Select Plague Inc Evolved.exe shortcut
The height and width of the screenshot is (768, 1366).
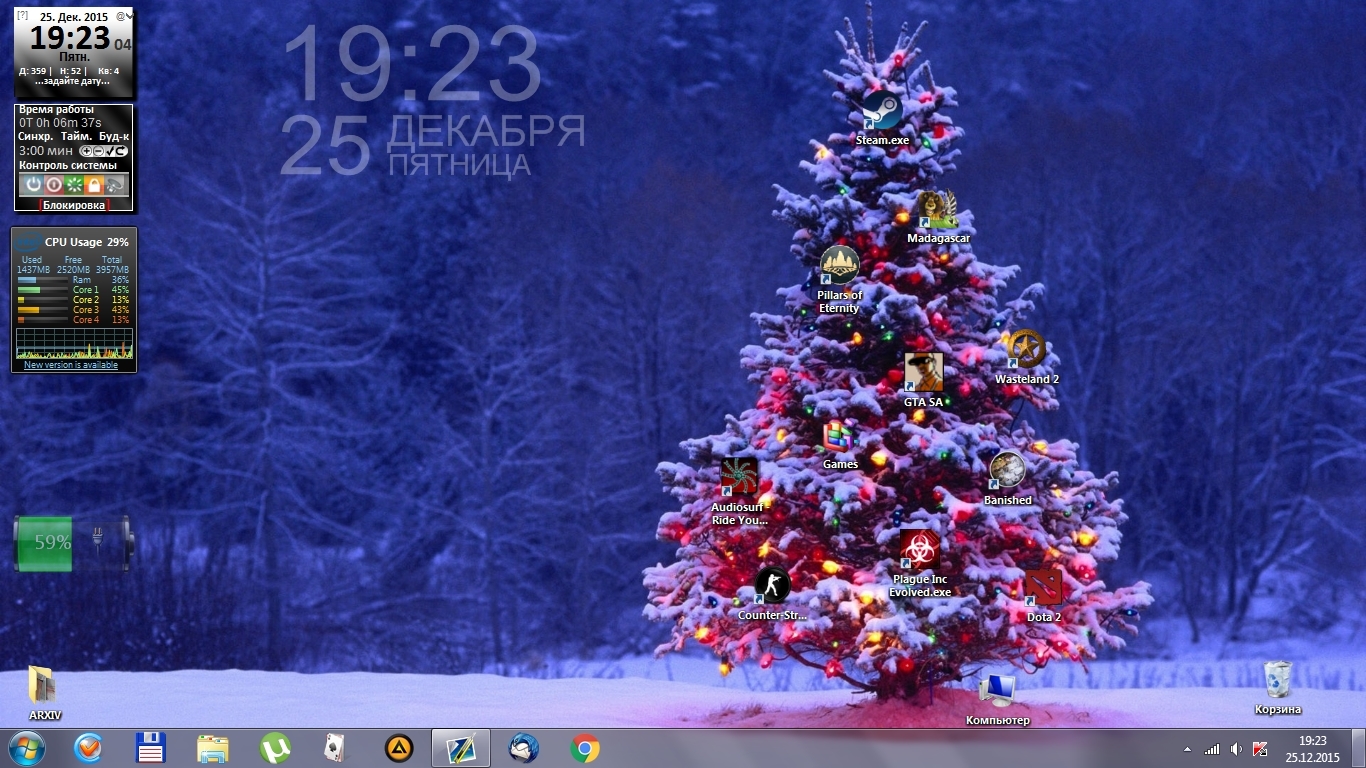pyautogui.click(x=919, y=564)
